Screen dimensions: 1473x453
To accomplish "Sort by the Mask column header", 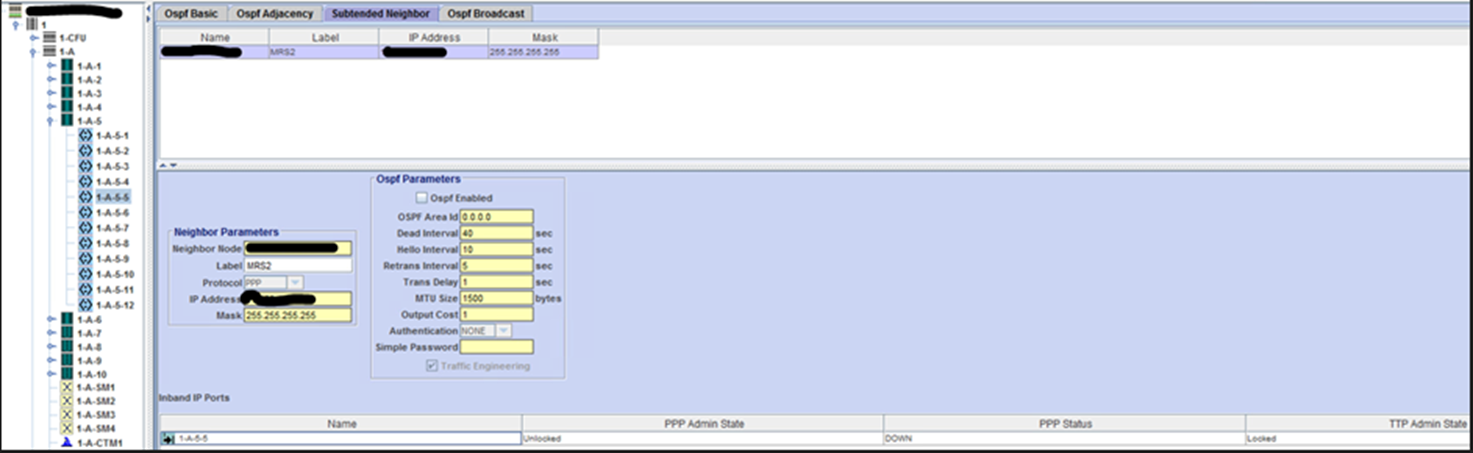I will click(x=544, y=37).
